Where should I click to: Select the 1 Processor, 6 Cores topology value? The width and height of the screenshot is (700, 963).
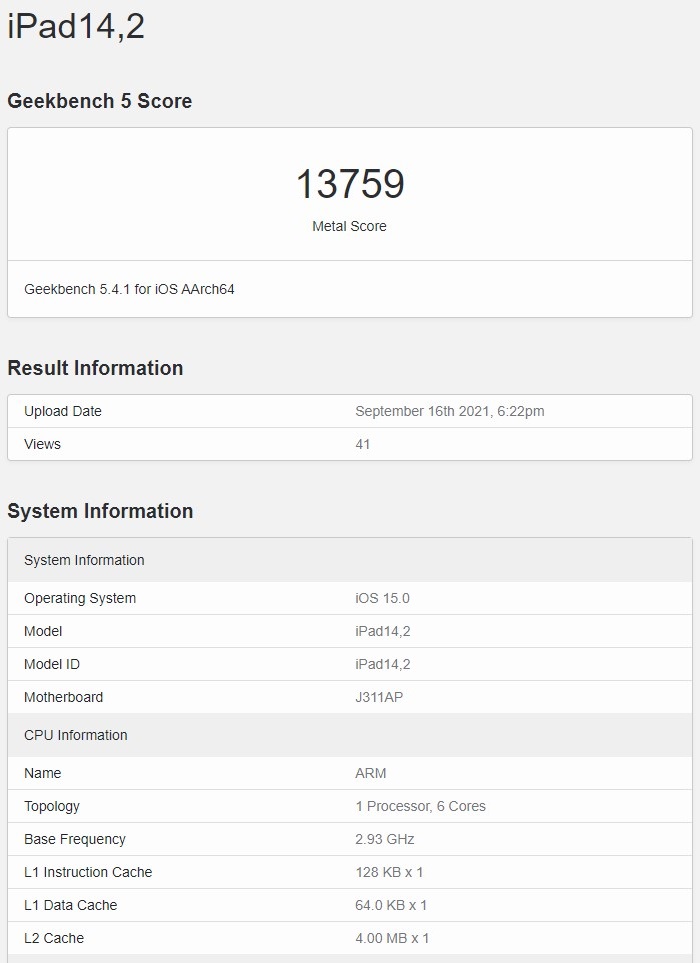coord(420,806)
